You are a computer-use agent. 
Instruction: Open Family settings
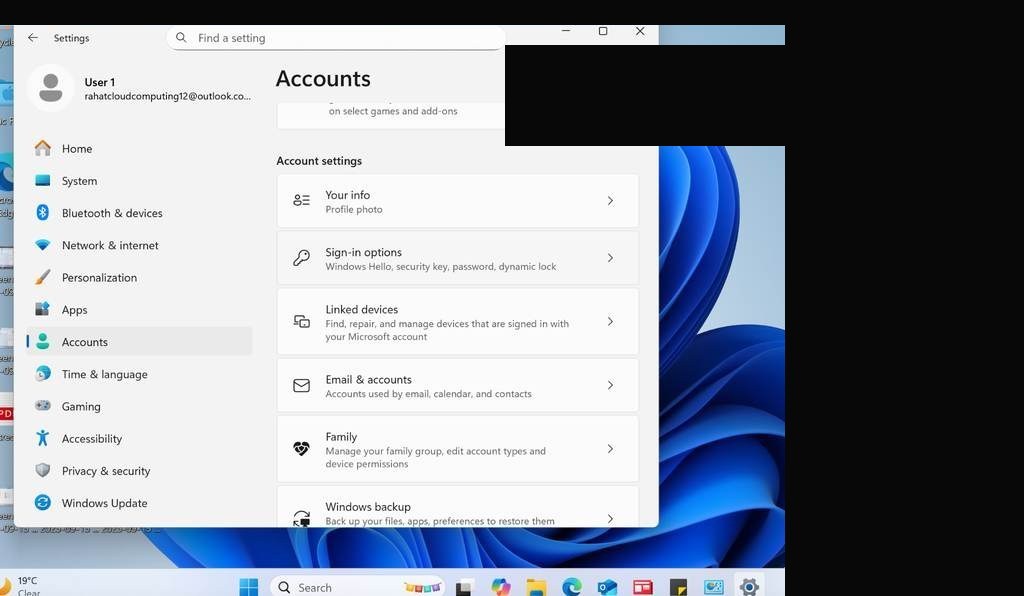coord(457,449)
